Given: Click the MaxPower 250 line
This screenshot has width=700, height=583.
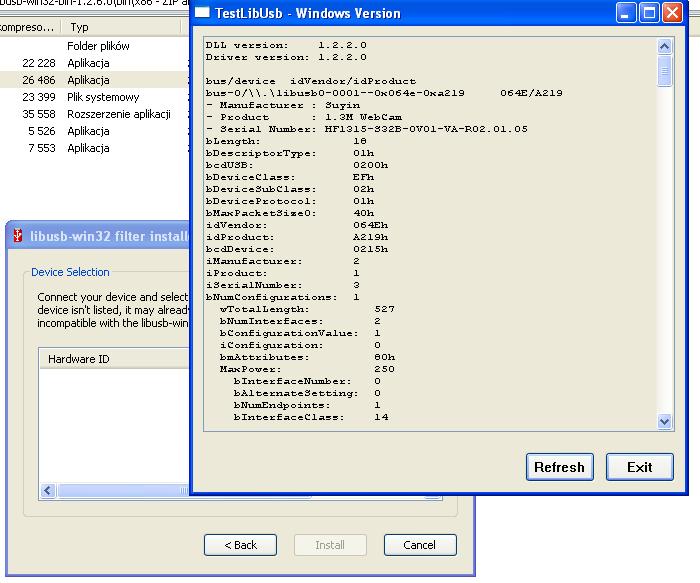Looking at the screenshot, I should point(307,369).
